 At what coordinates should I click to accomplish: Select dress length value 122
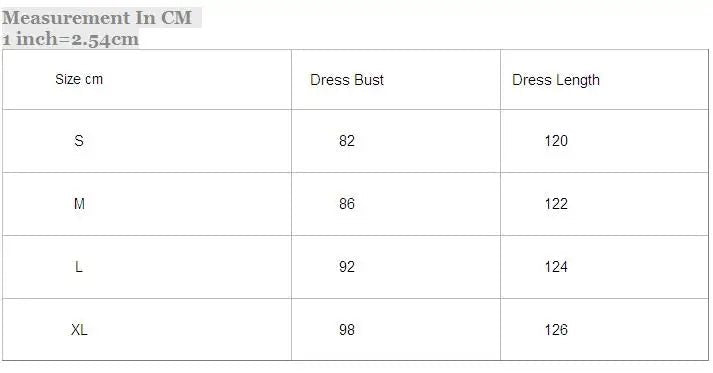[556, 204]
